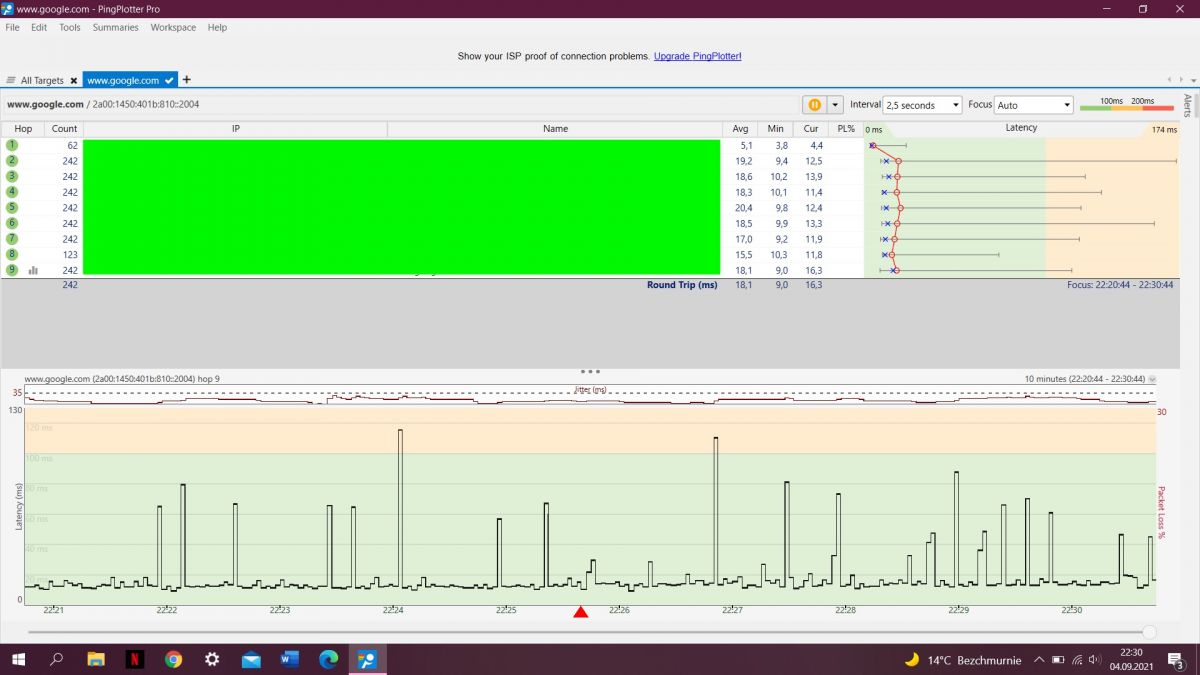Select hop 6 number icon
Viewport: 1200px width, 675px height.
[x=12, y=223]
